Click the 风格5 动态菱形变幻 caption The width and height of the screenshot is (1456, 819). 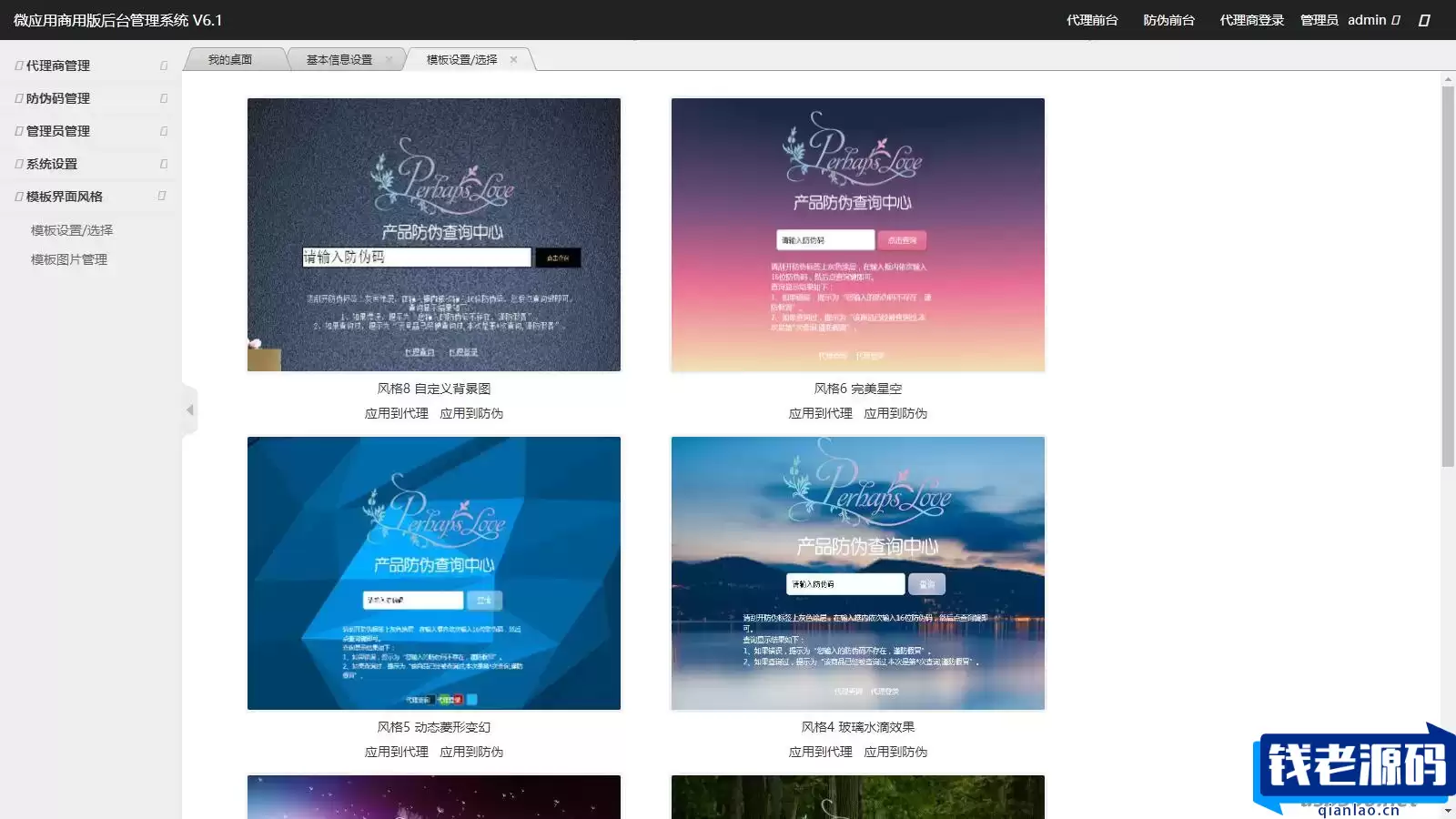click(434, 727)
